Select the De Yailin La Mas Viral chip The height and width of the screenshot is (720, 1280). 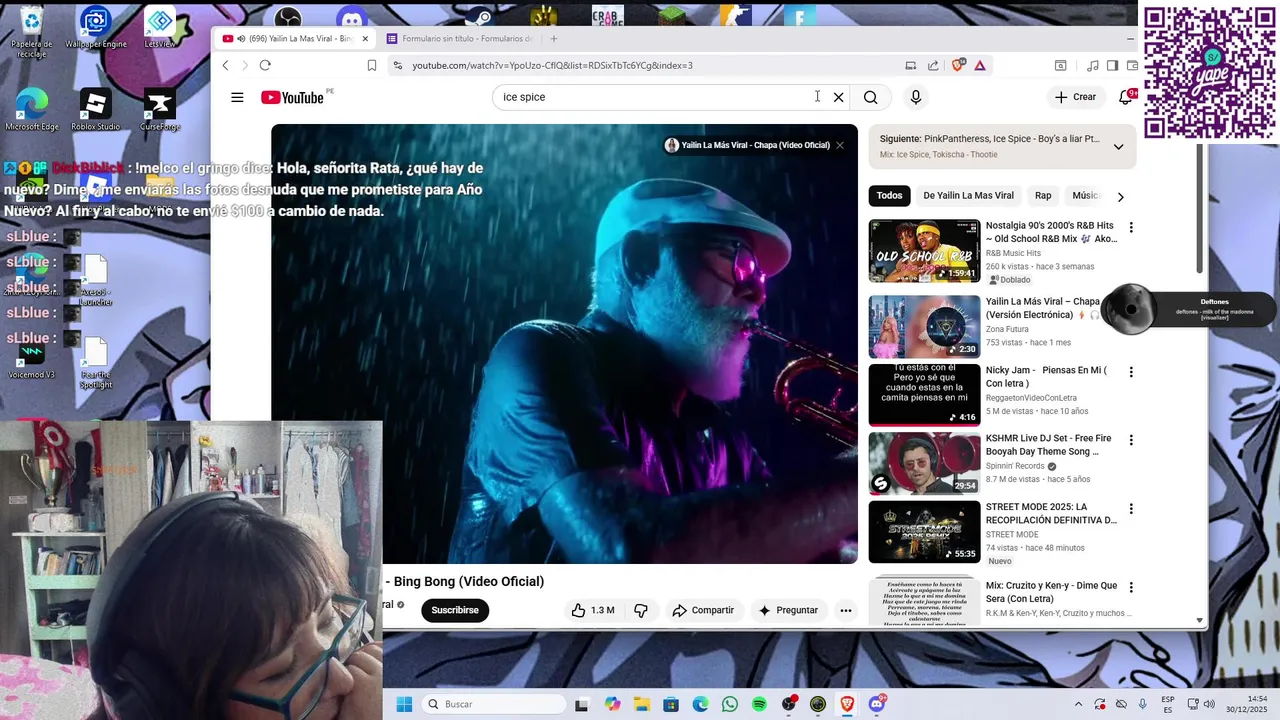968,196
